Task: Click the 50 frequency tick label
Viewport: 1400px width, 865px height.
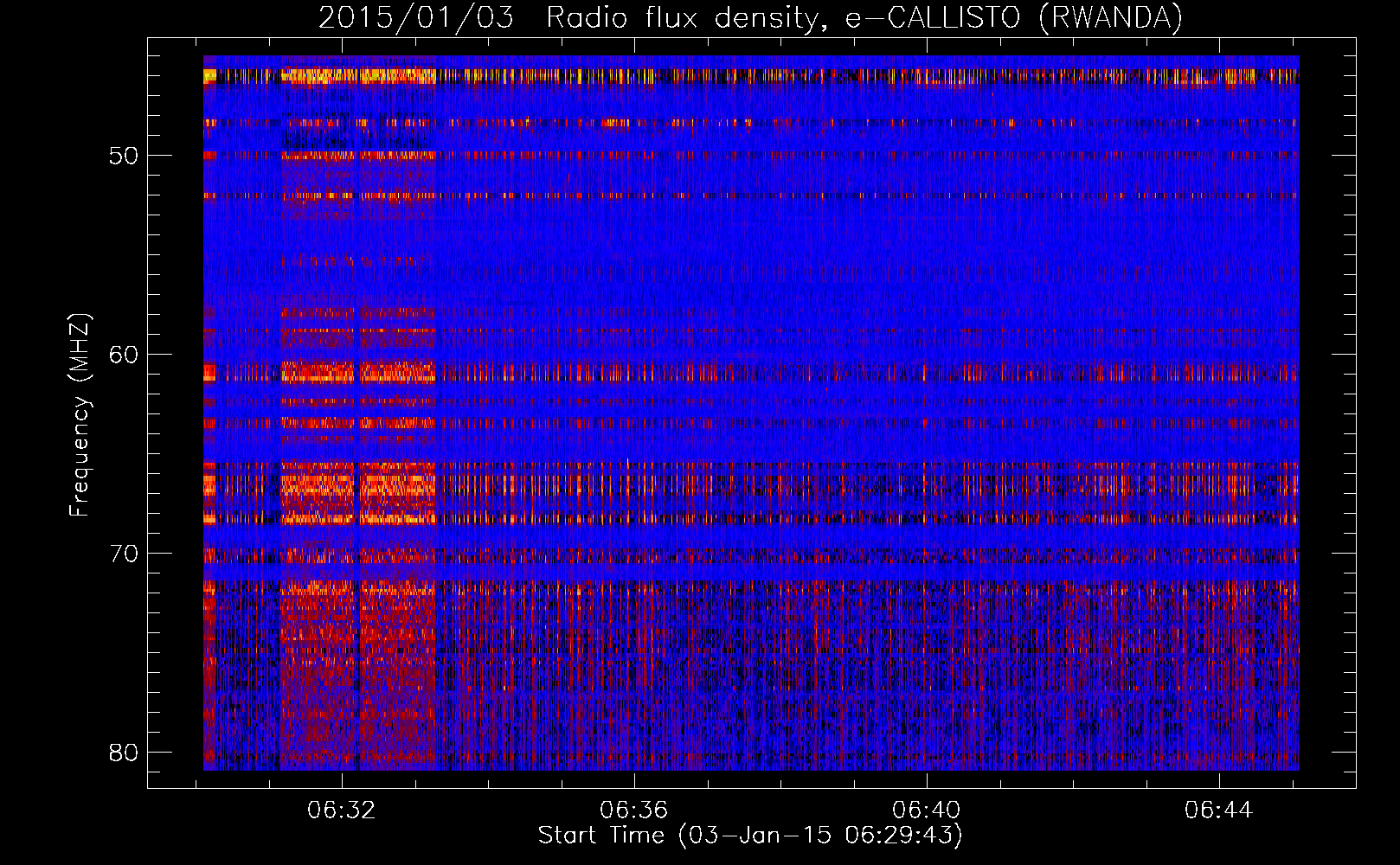Action: click(125, 157)
